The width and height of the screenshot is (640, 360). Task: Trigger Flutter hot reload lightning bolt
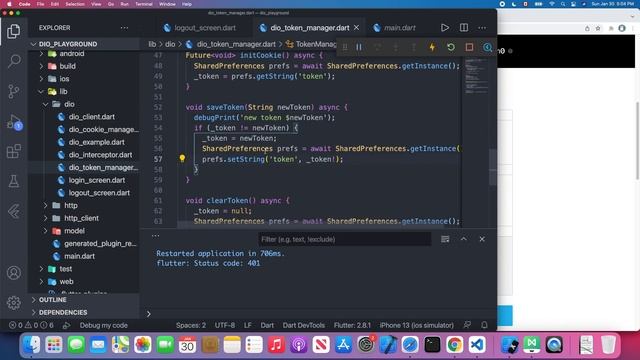click(432, 47)
